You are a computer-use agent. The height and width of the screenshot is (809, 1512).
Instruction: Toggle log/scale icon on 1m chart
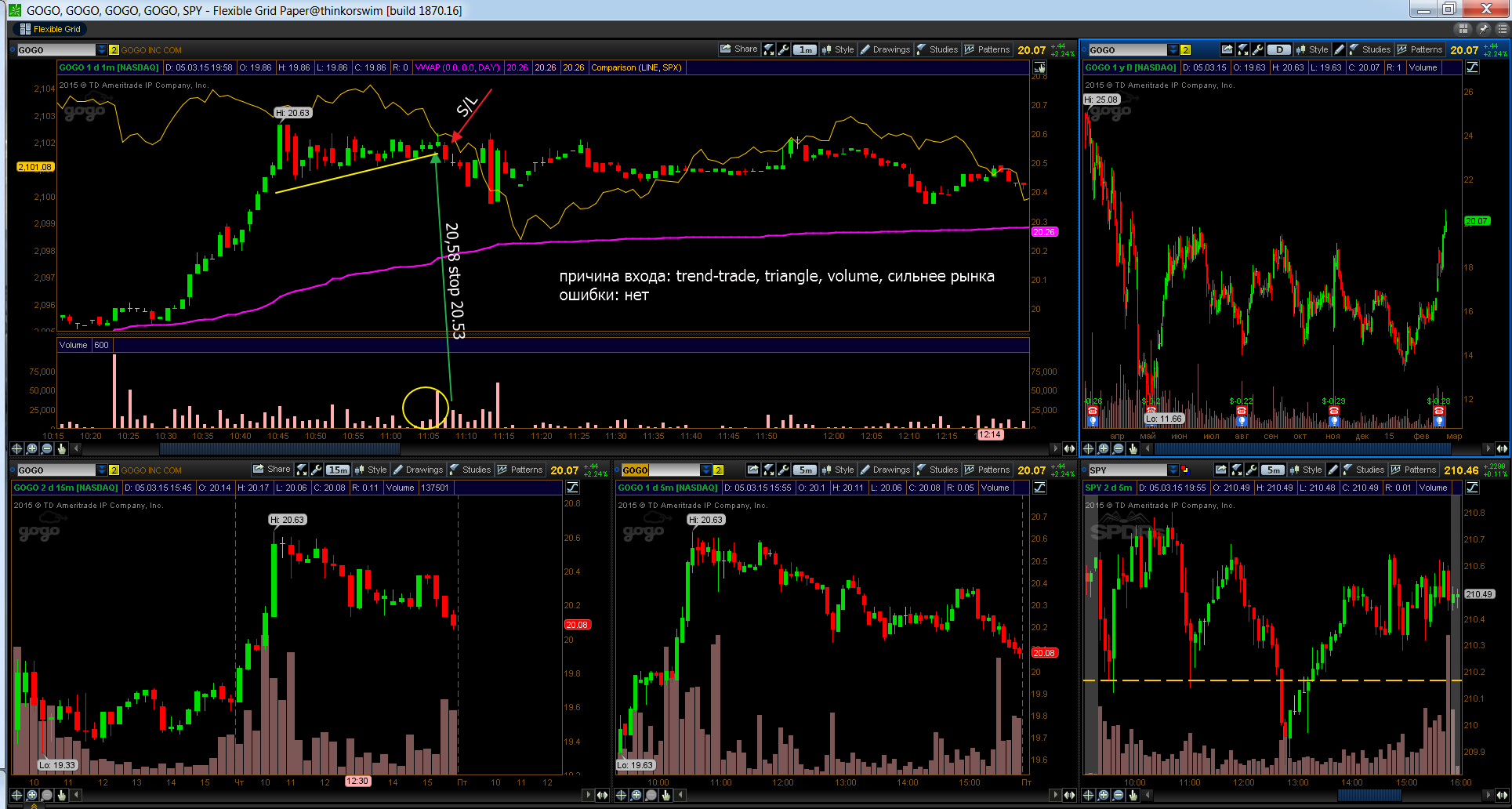[x=1039, y=67]
